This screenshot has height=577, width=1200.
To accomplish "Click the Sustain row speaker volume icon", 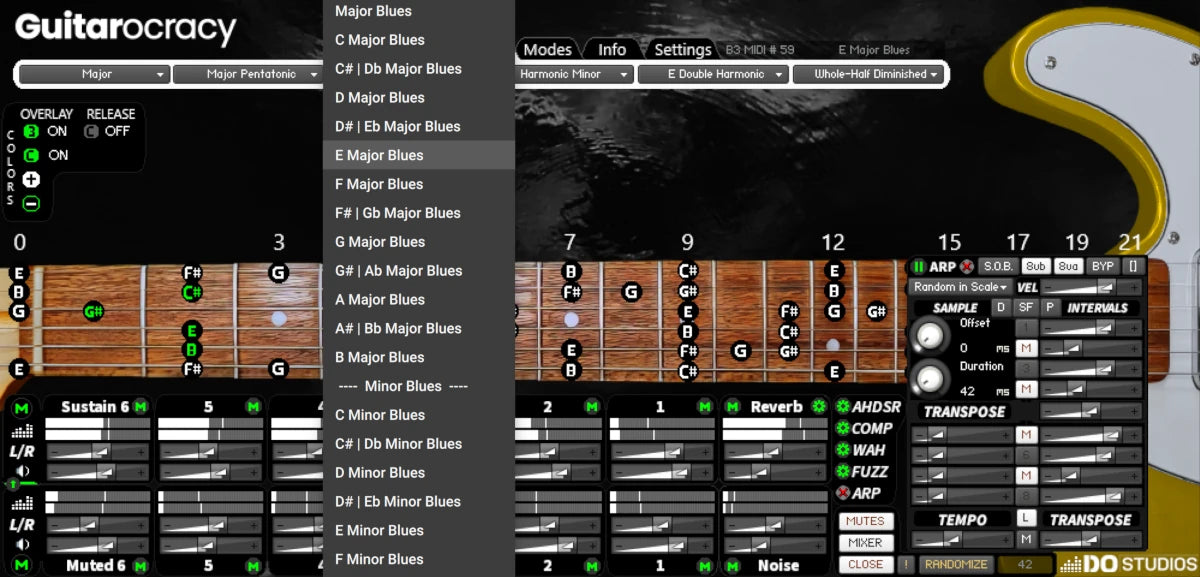I will click(21, 471).
